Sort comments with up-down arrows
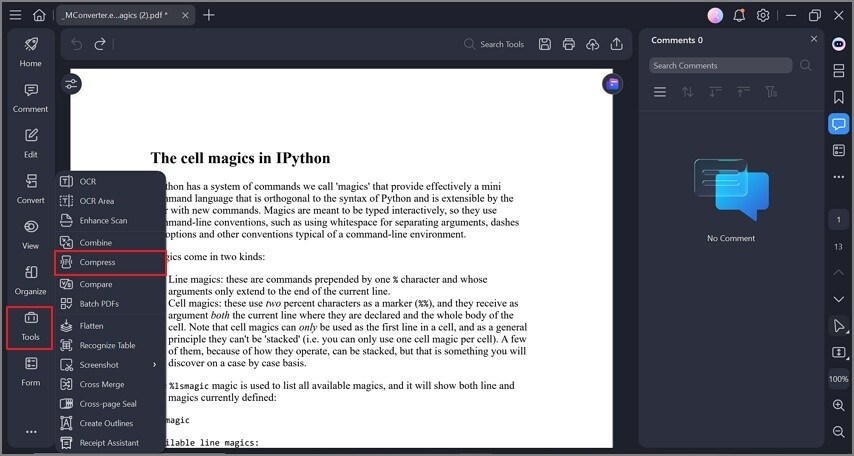Screen dimensions: 854x456 (x=688, y=92)
